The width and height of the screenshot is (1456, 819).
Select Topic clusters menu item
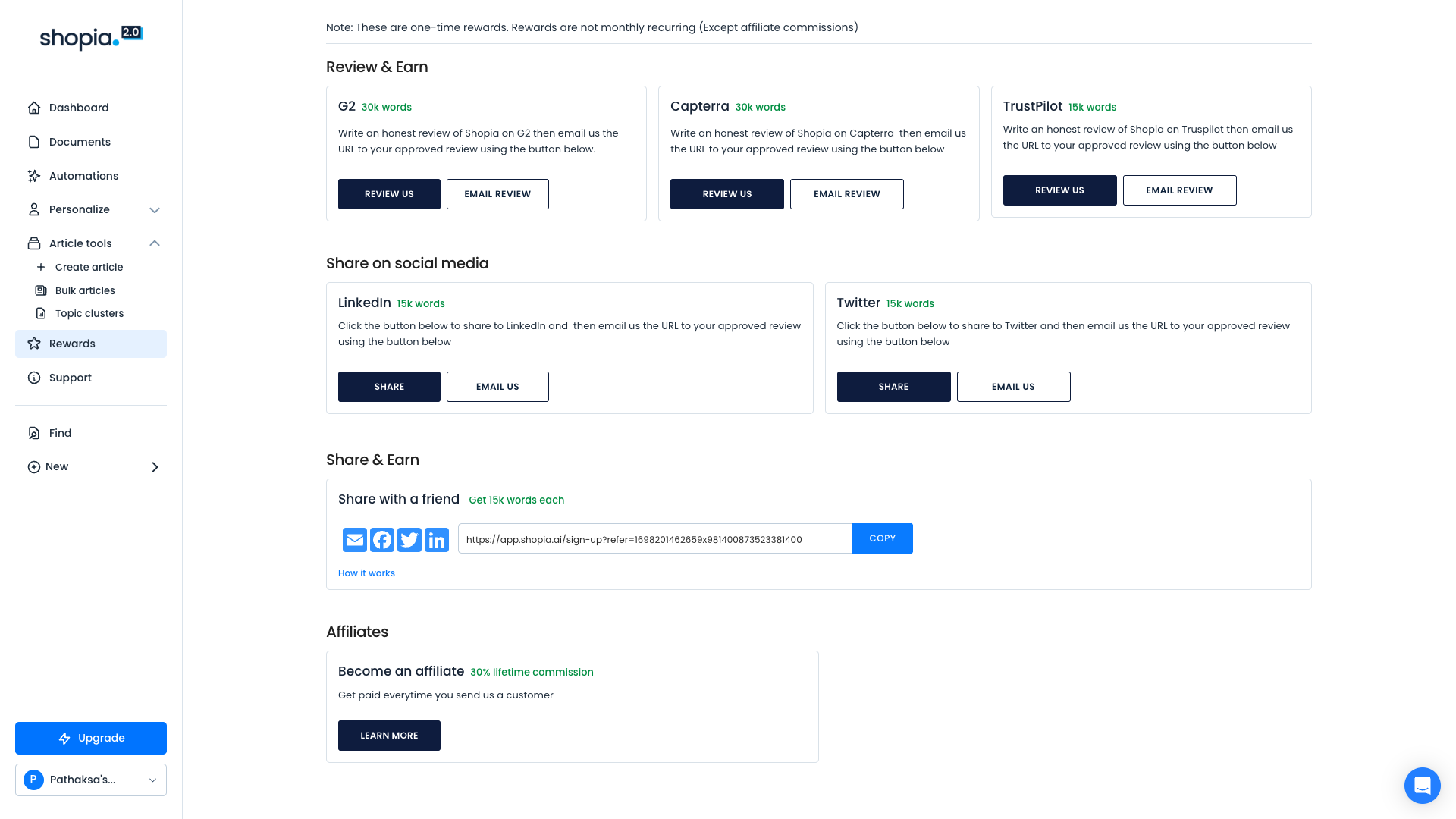89,313
